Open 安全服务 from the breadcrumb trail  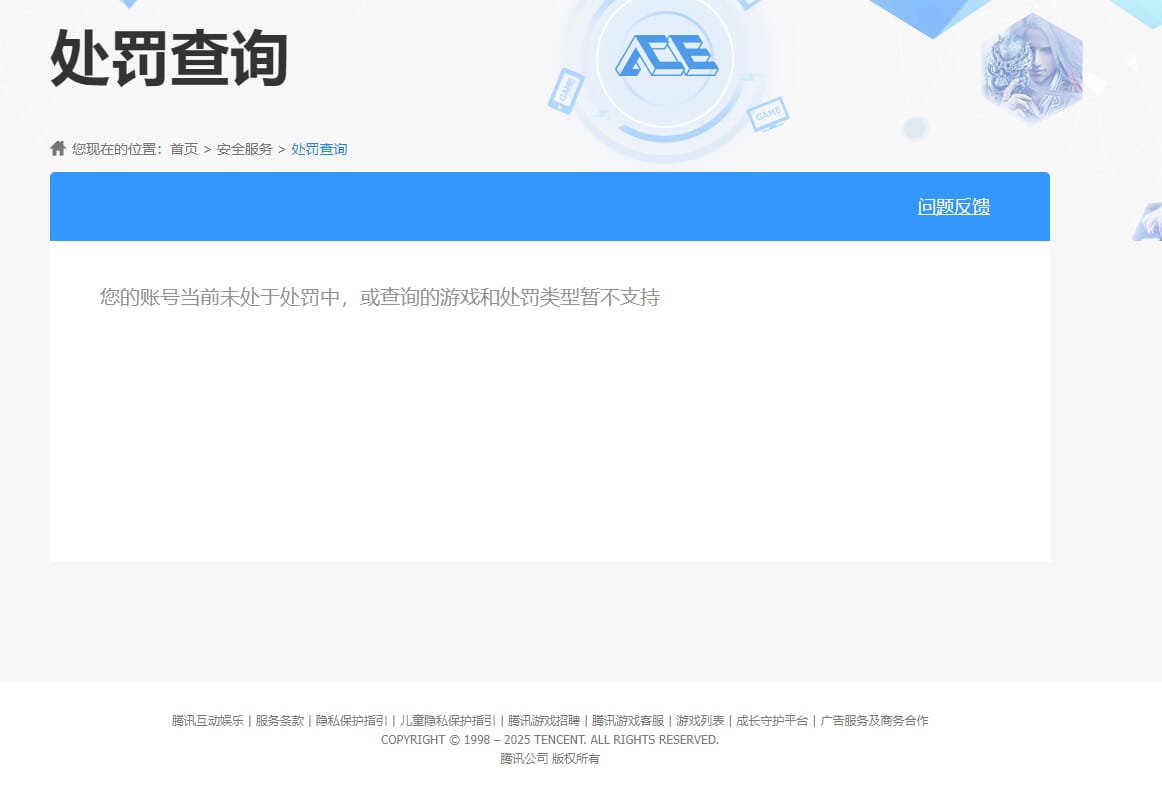pos(242,148)
